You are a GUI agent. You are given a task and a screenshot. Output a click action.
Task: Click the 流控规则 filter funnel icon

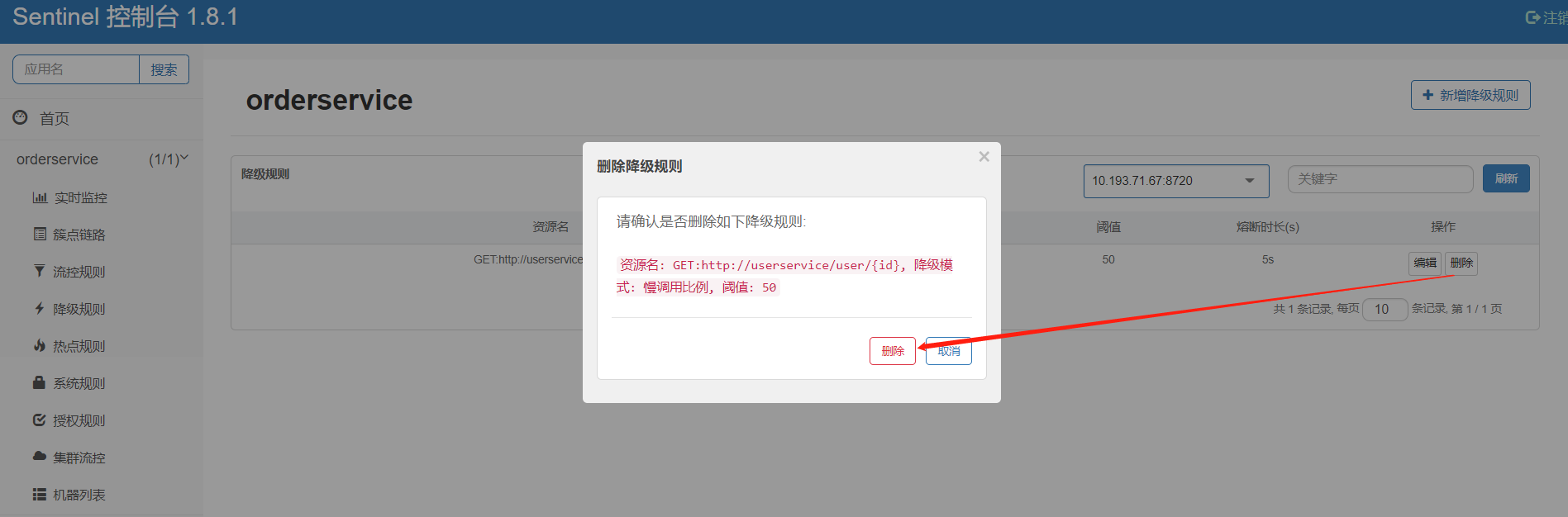pos(39,271)
